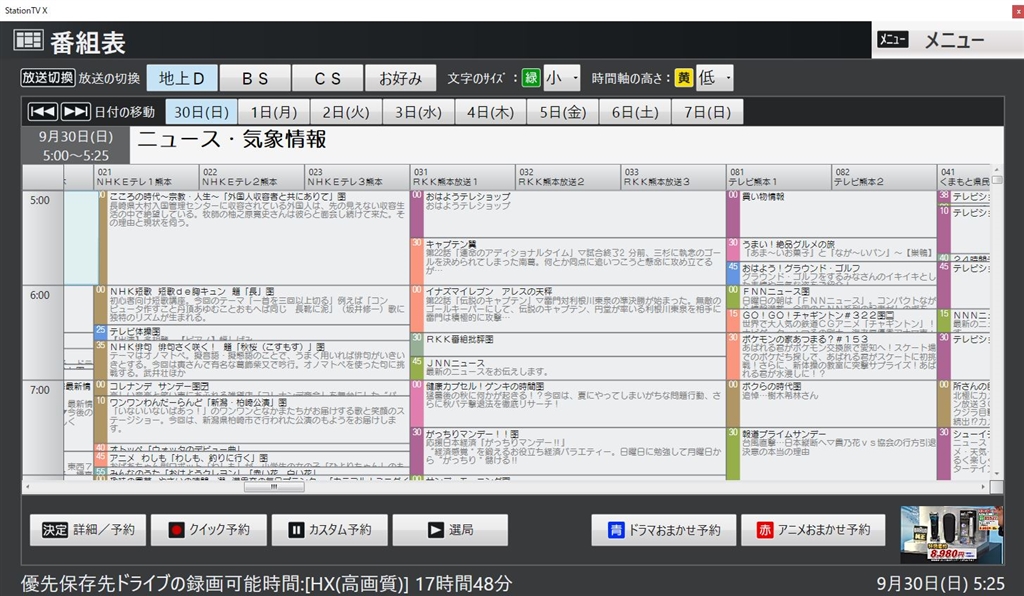Click the カスタム予約 button
The image size is (1024, 596).
330,530
